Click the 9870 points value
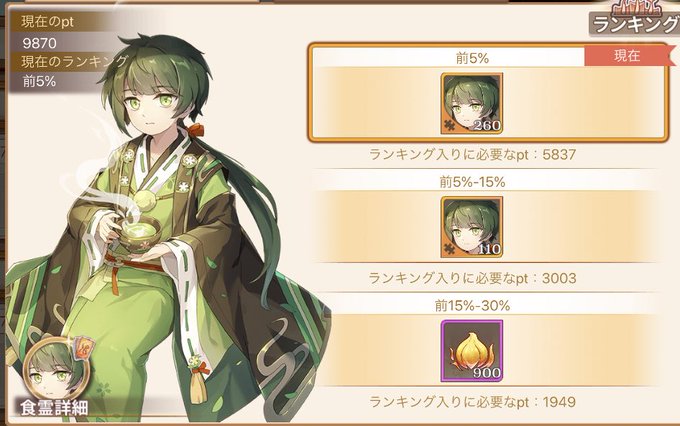 [x=39, y=43]
